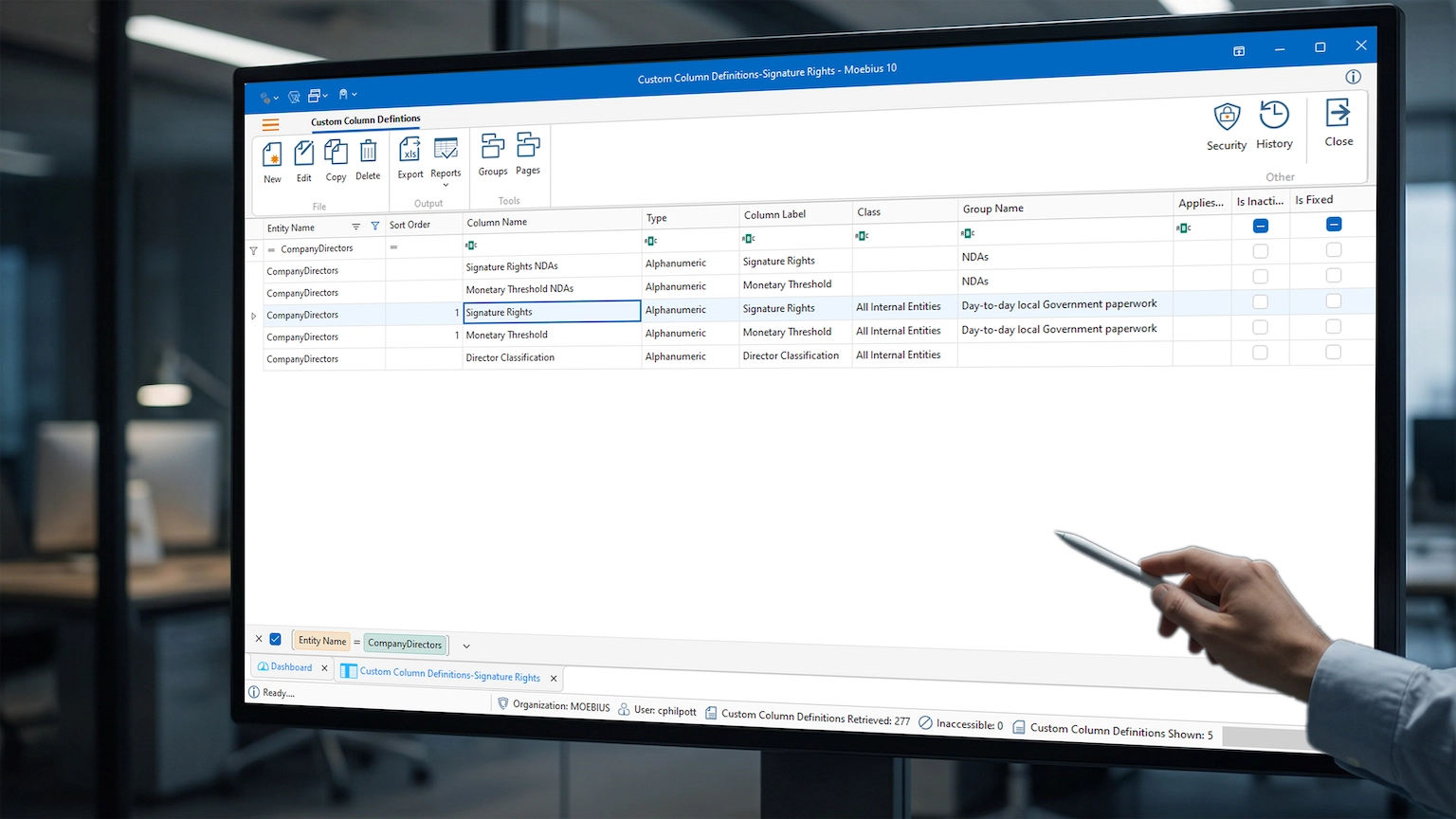This screenshot has height=819, width=1456.
Task: Click the Edit icon in the ribbon
Action: pos(303,155)
